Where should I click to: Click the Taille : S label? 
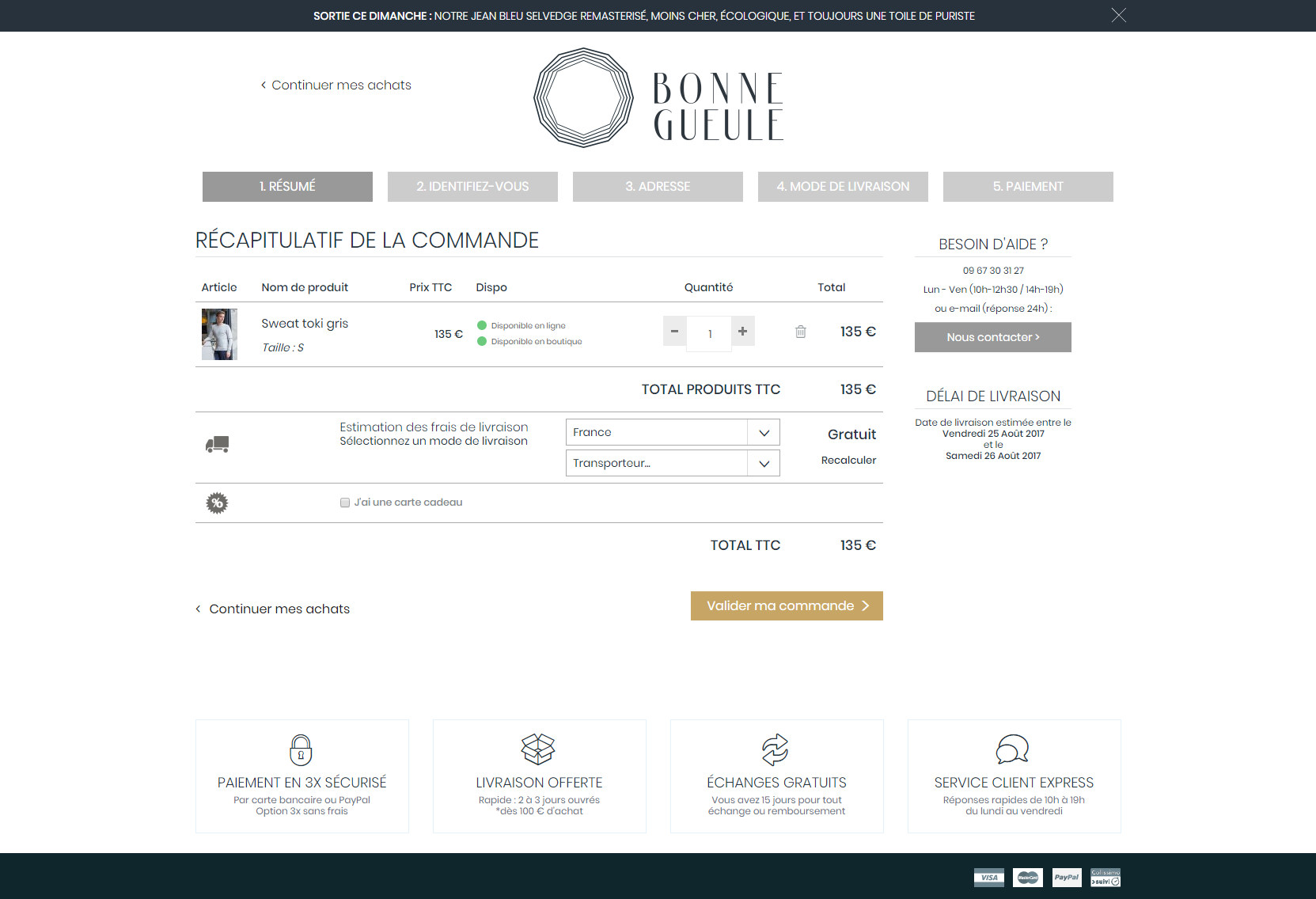(x=283, y=347)
